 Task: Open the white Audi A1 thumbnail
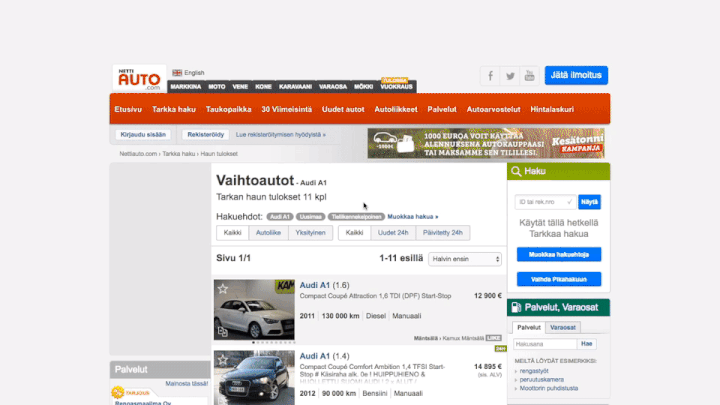tap(254, 310)
